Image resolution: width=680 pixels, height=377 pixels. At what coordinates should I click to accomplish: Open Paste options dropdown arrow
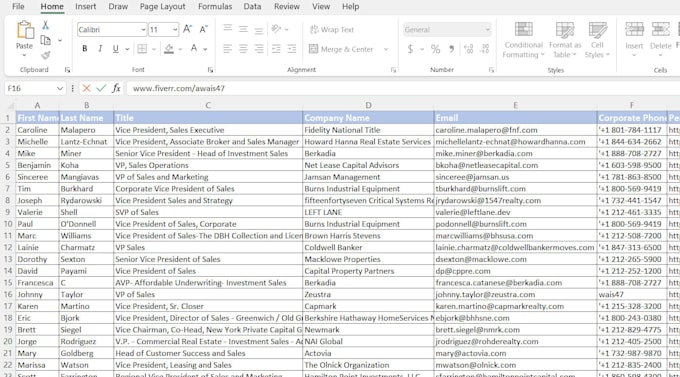[x=24, y=56]
